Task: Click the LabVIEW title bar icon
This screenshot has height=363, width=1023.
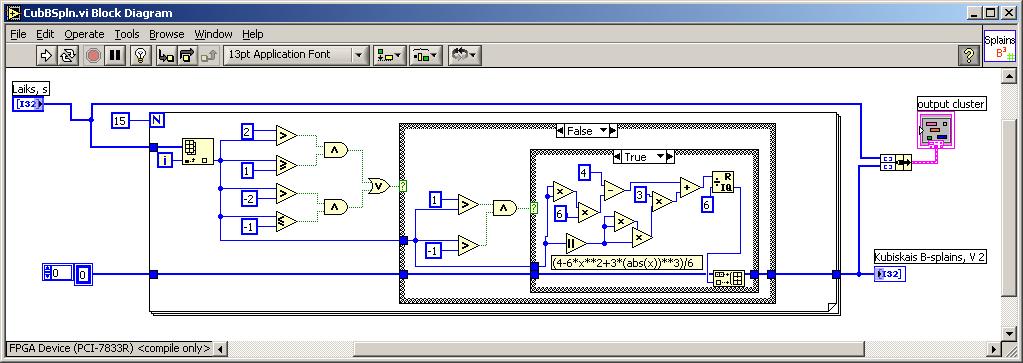Action: pyautogui.click(x=13, y=12)
